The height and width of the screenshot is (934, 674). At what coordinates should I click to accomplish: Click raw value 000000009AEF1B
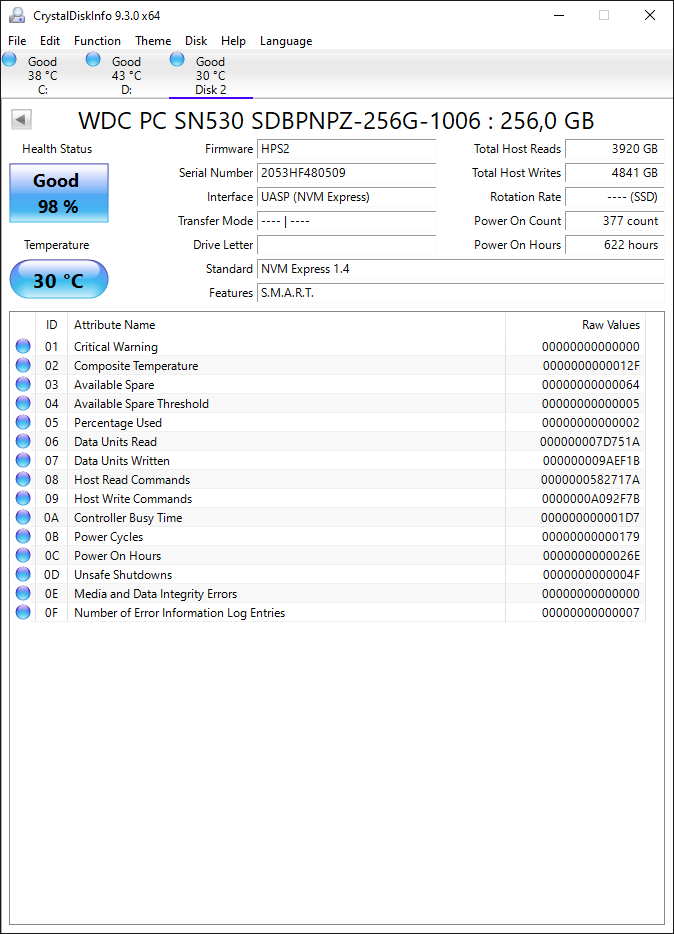click(x=591, y=461)
